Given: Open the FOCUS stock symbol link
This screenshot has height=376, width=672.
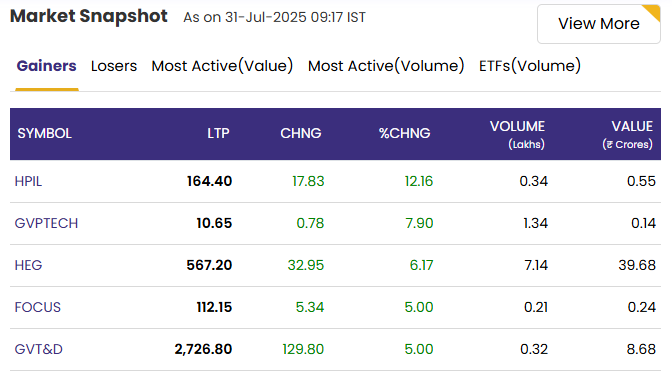Looking at the screenshot, I should [x=38, y=307].
